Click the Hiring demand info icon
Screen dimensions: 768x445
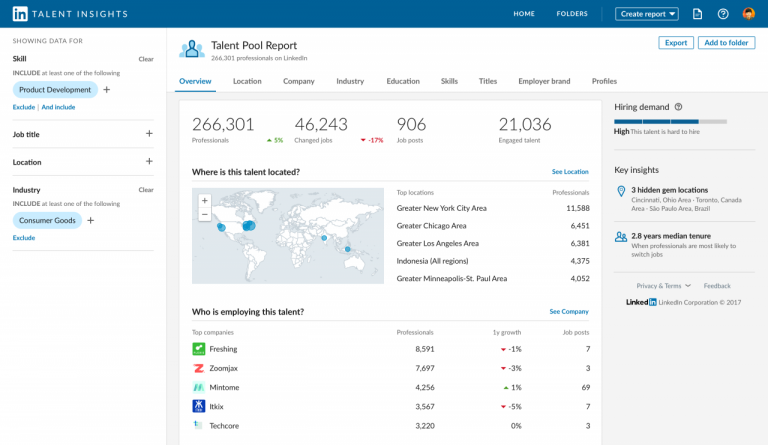[x=678, y=107]
